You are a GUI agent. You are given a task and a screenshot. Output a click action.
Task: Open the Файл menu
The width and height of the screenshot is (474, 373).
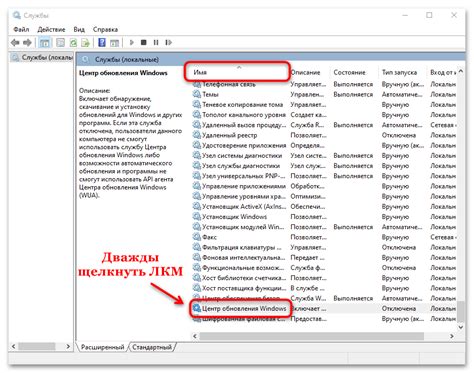pos(21,29)
